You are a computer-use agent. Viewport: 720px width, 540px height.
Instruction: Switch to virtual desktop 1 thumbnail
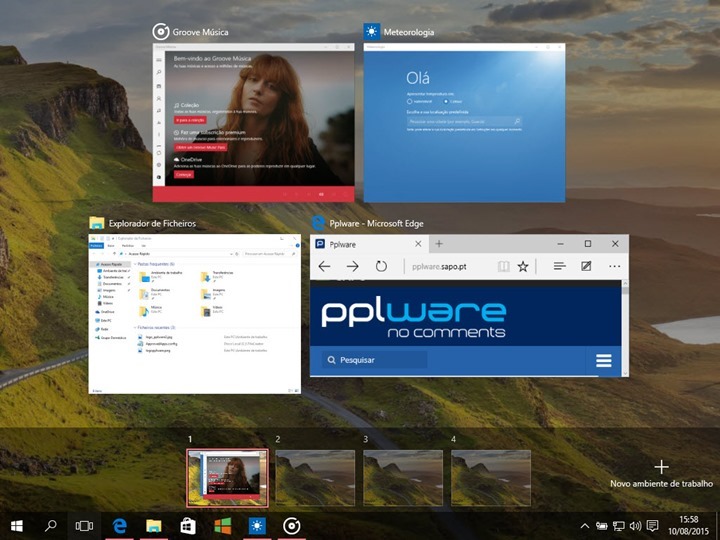[x=227, y=478]
